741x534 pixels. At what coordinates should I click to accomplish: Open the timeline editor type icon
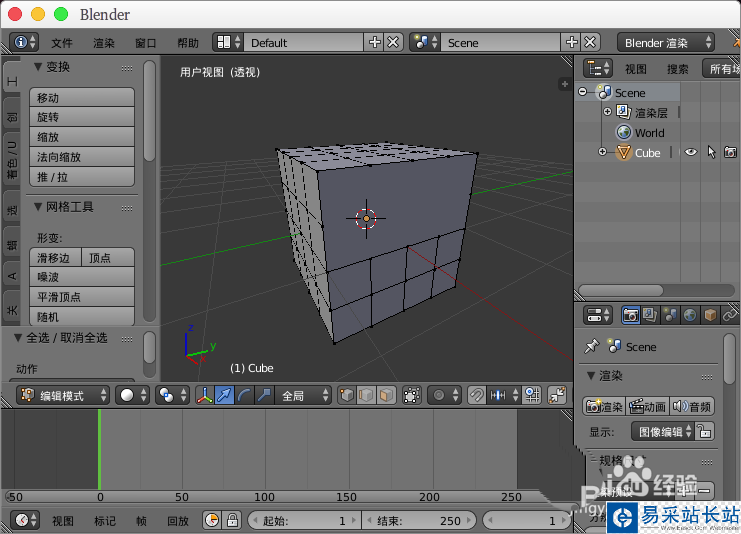pyautogui.click(x=25, y=520)
